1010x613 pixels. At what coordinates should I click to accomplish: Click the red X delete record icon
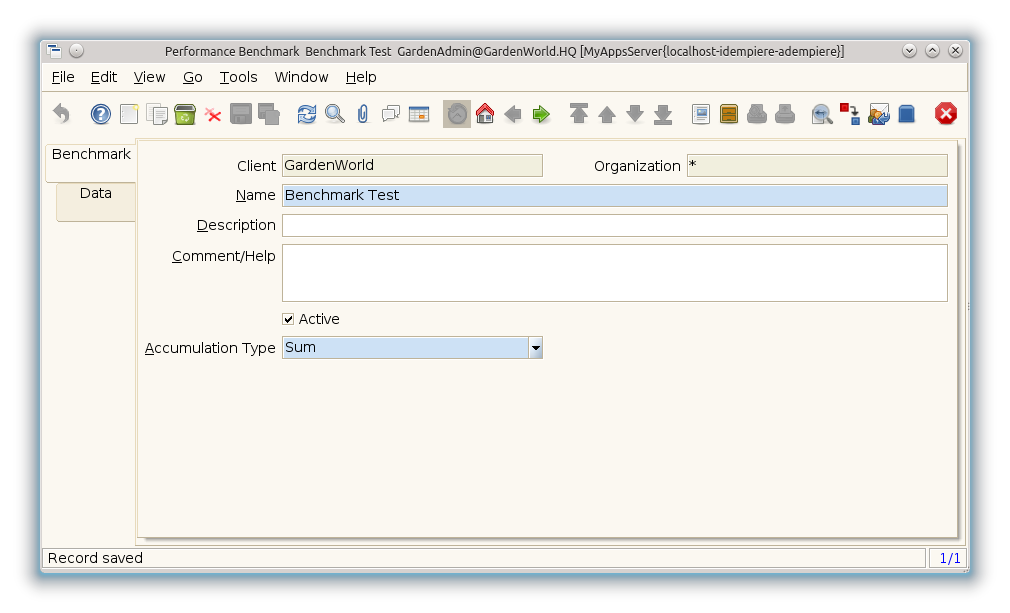pos(213,114)
